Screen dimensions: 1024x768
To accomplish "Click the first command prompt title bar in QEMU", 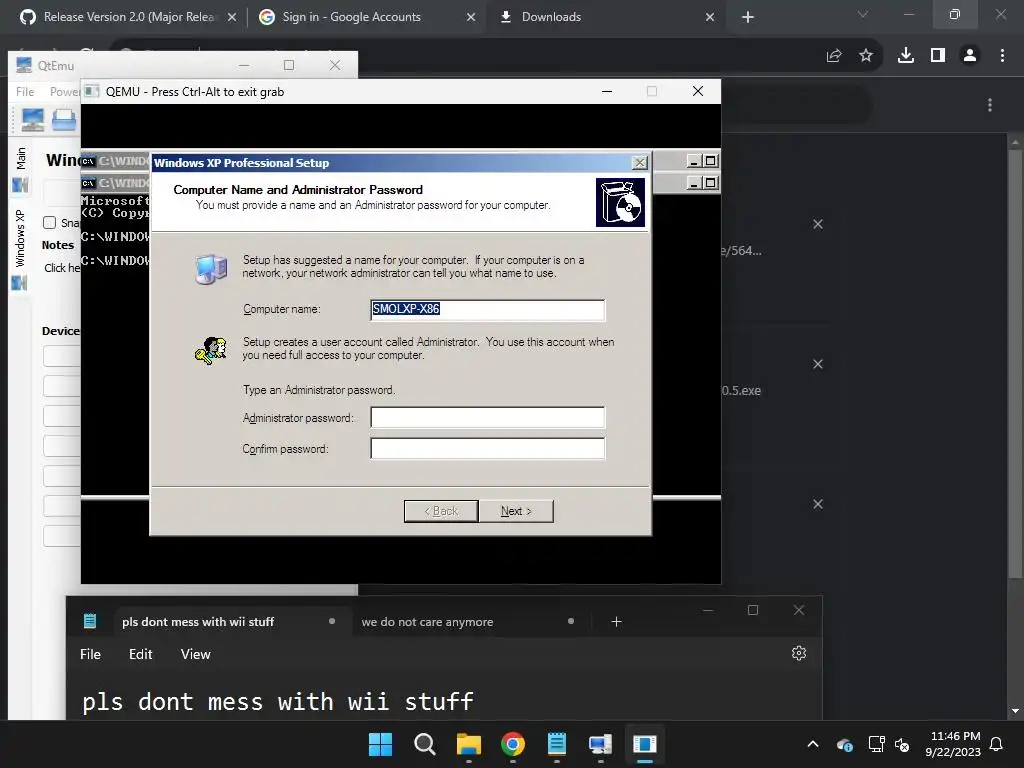I will [x=115, y=161].
